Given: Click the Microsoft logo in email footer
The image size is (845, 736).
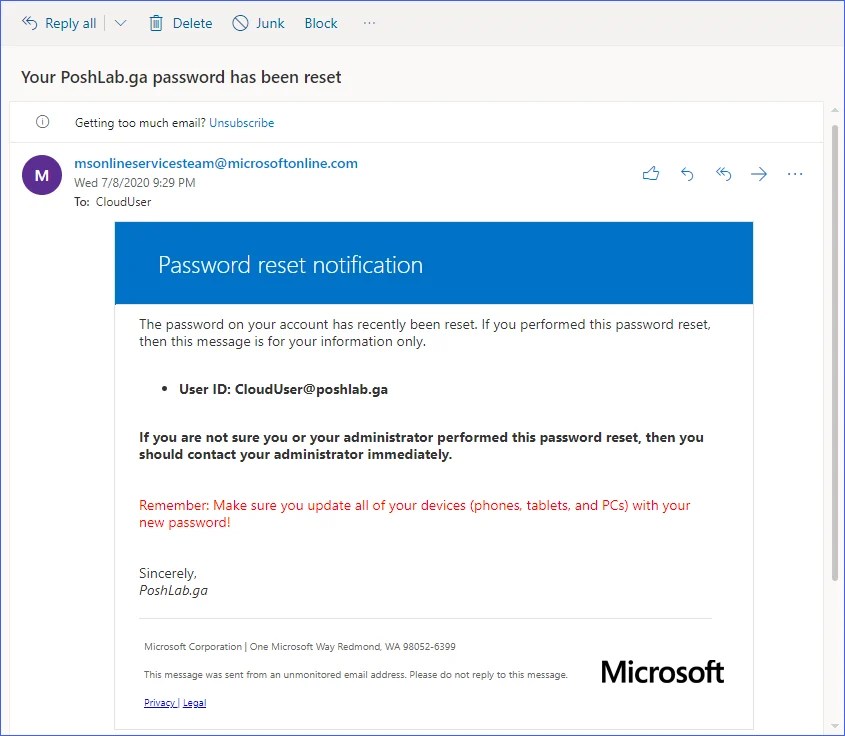Looking at the screenshot, I should [x=662, y=672].
